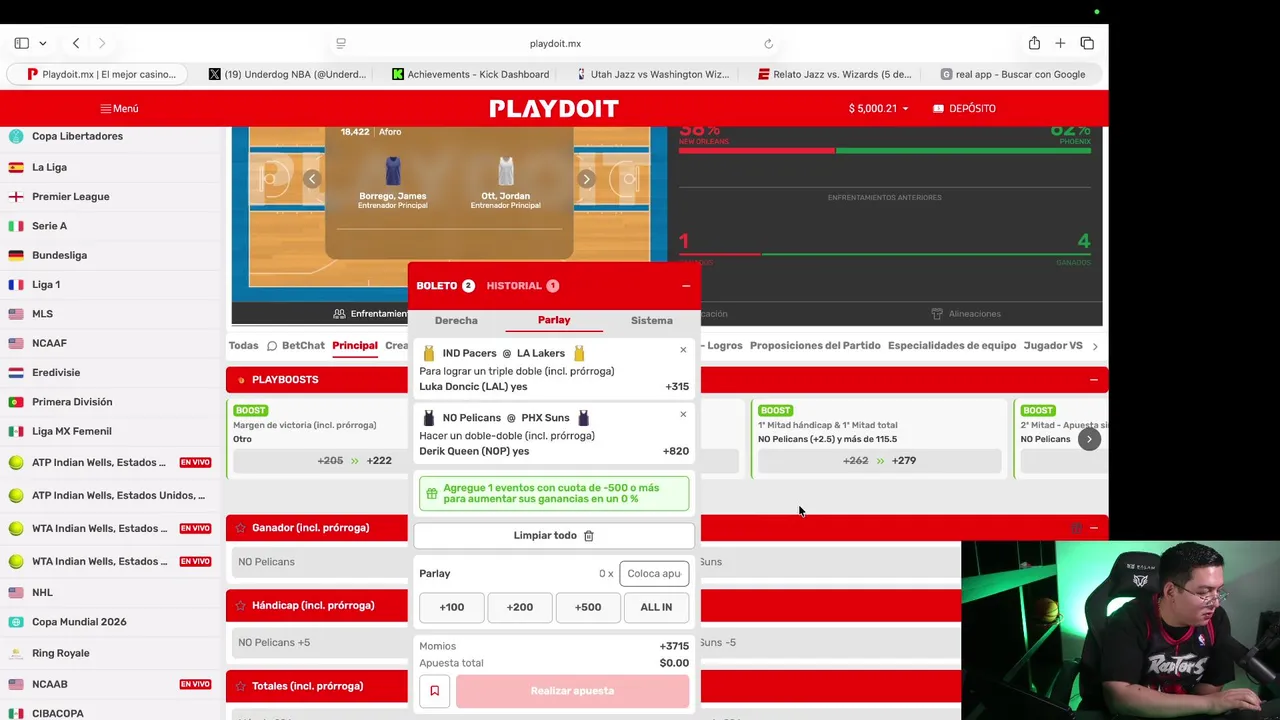The width and height of the screenshot is (1280, 720).
Task: Open Proposiciones del Partido tab
Action: pyautogui.click(x=815, y=346)
